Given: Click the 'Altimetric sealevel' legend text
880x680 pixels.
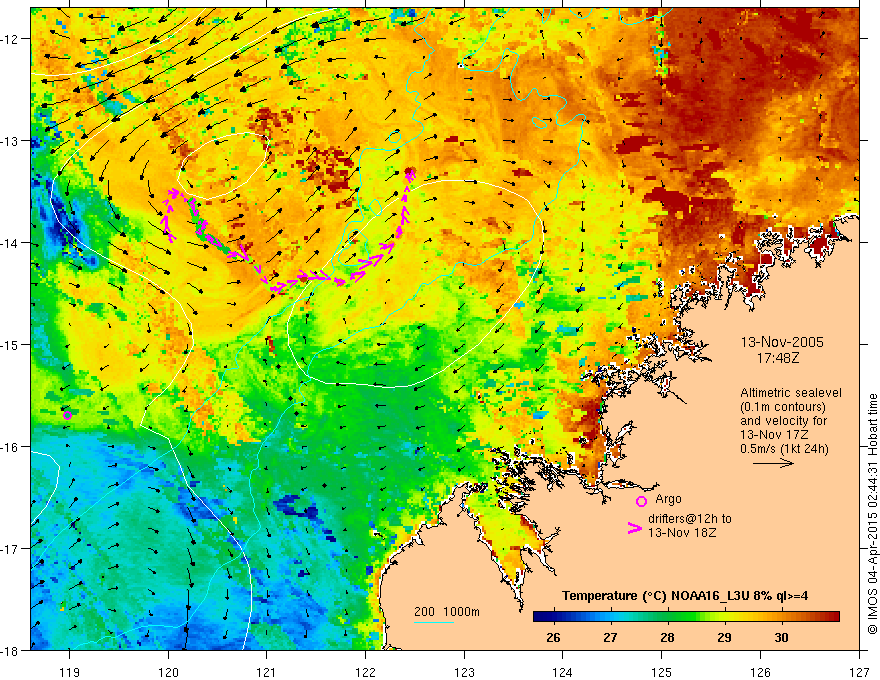Looking at the screenshot, I should click(x=791, y=393).
